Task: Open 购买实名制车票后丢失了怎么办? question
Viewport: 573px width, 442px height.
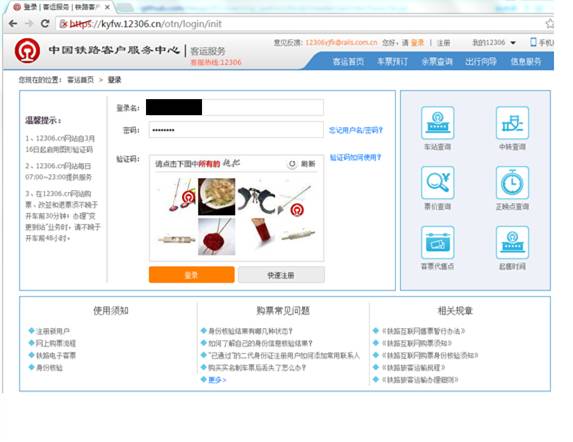Action: tap(257, 368)
